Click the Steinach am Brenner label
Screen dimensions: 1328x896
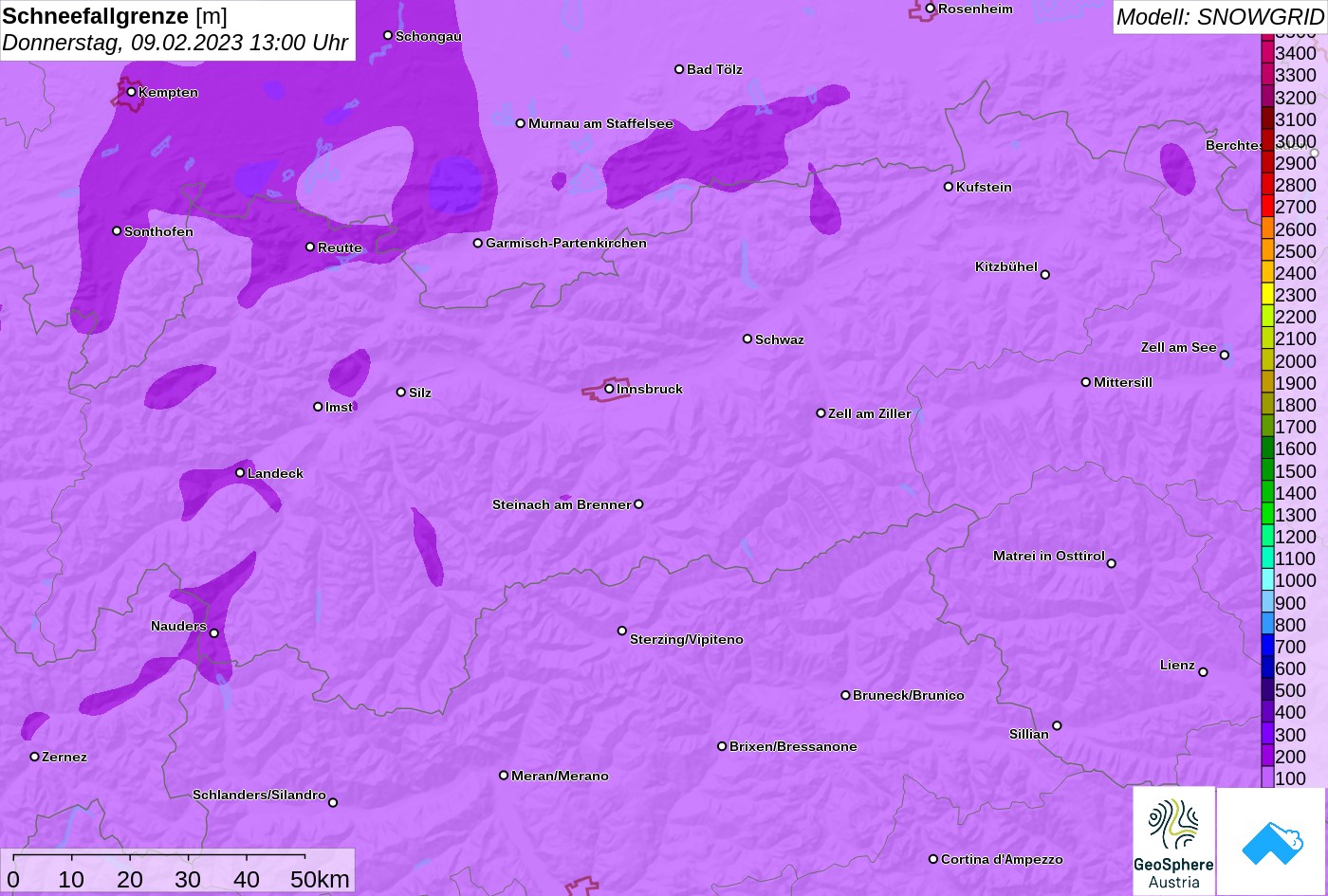point(562,504)
